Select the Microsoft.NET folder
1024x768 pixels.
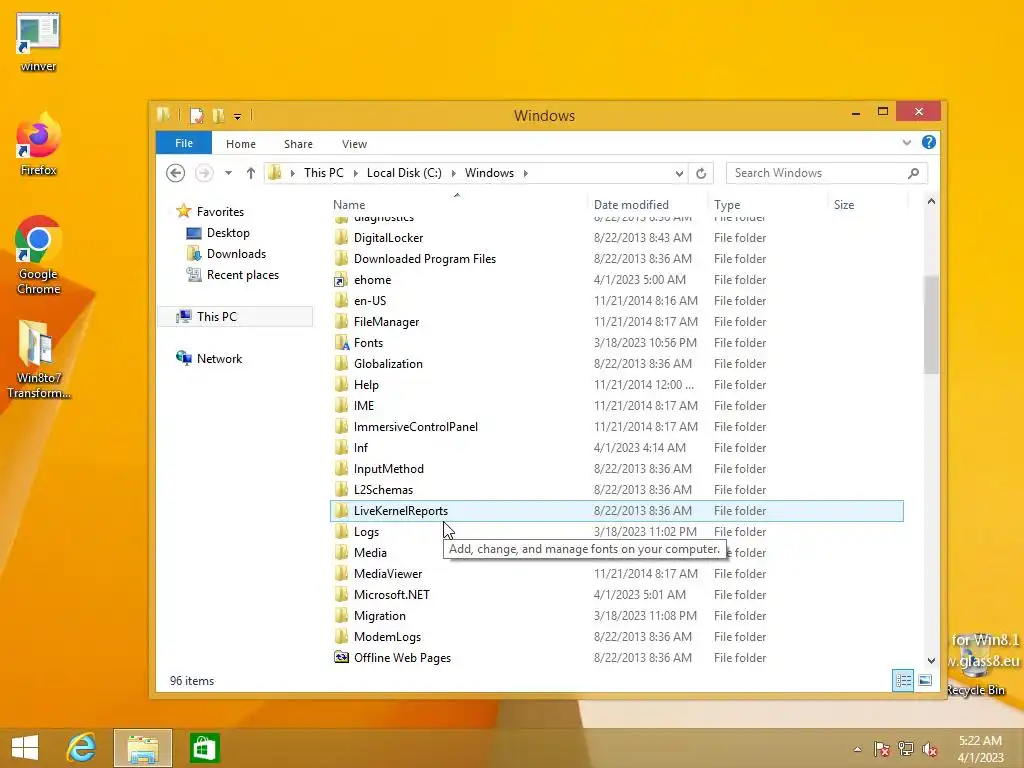[617, 595]
